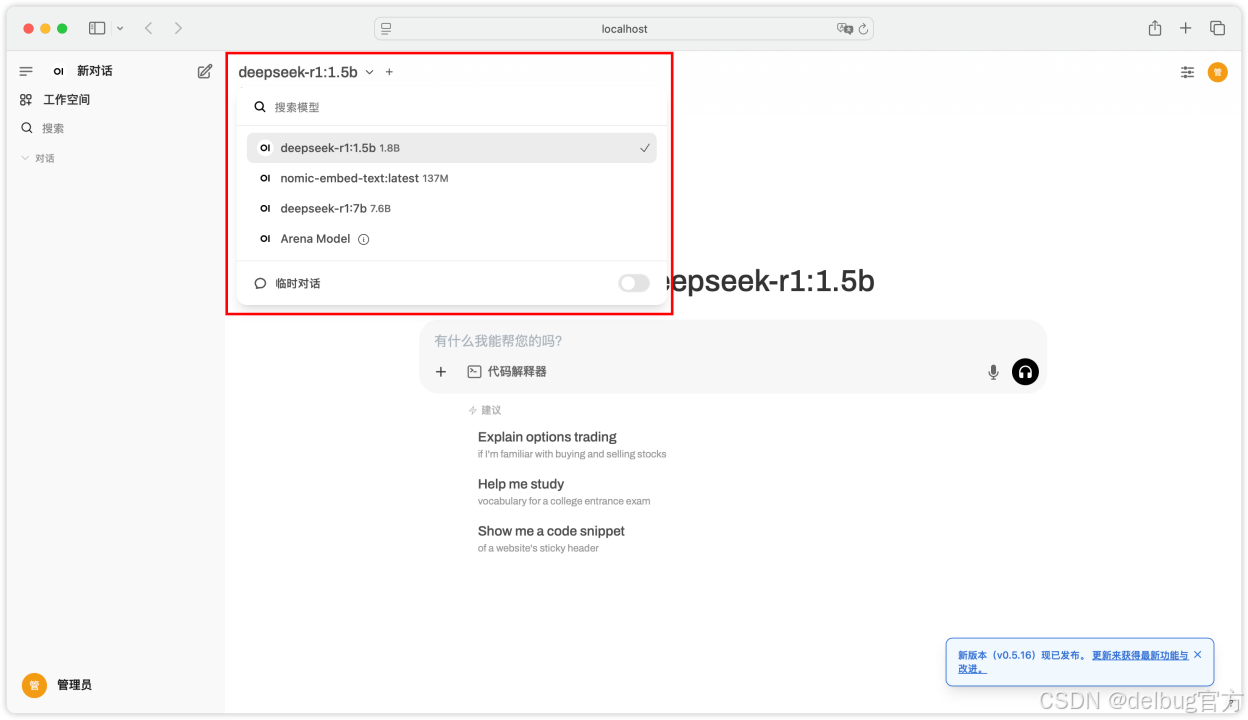Choose Show me a code snippet suggestion
Screen dimensions: 1248x720
[x=551, y=539]
